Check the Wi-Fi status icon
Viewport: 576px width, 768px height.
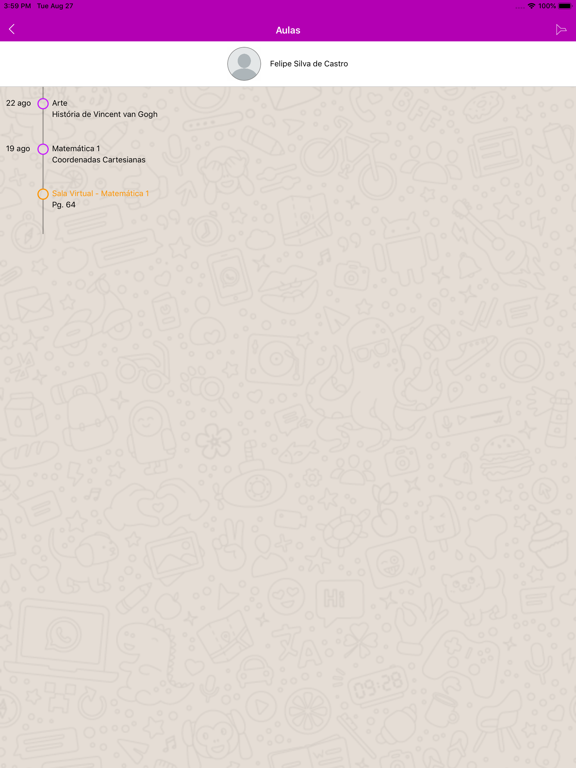pyautogui.click(x=531, y=6)
